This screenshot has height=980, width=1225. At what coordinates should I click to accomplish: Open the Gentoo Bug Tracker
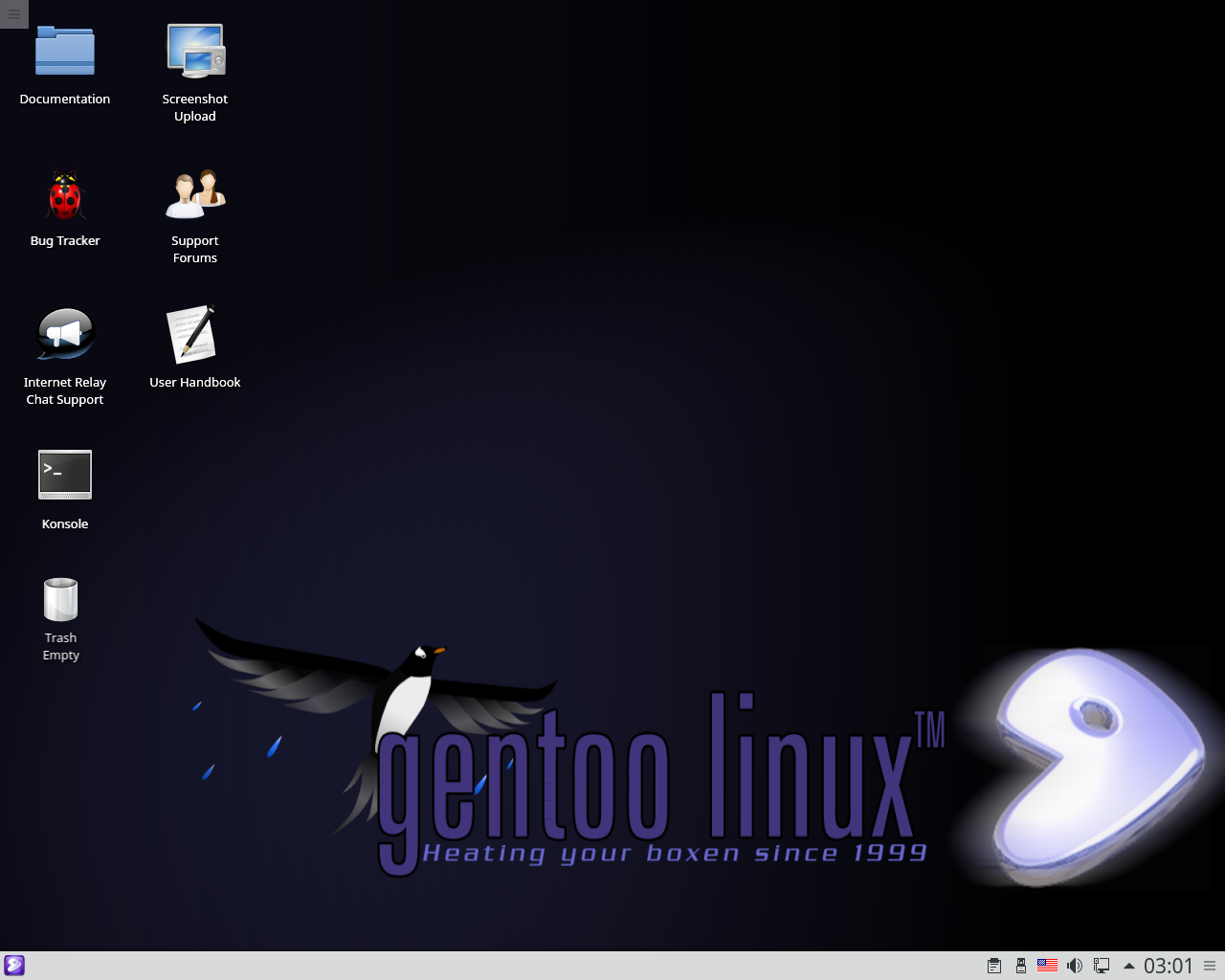pyautogui.click(x=64, y=193)
